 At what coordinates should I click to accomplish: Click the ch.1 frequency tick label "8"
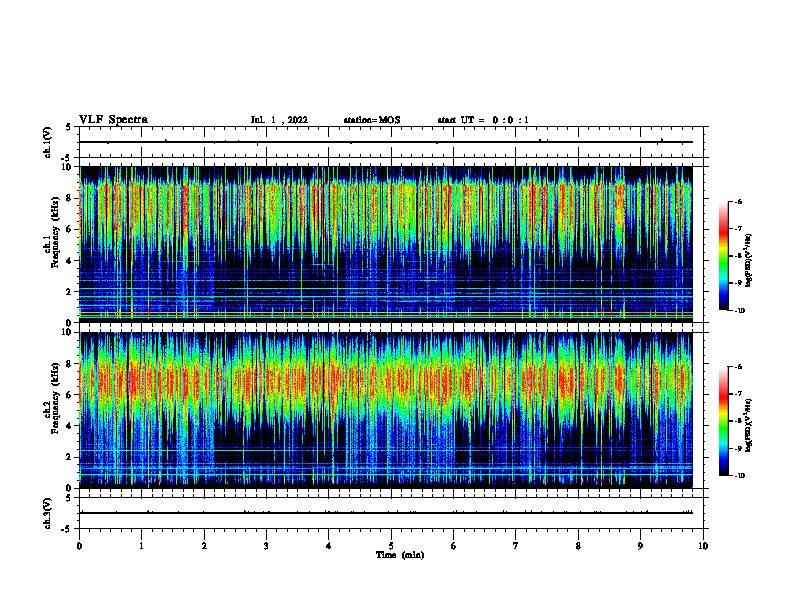click(69, 198)
